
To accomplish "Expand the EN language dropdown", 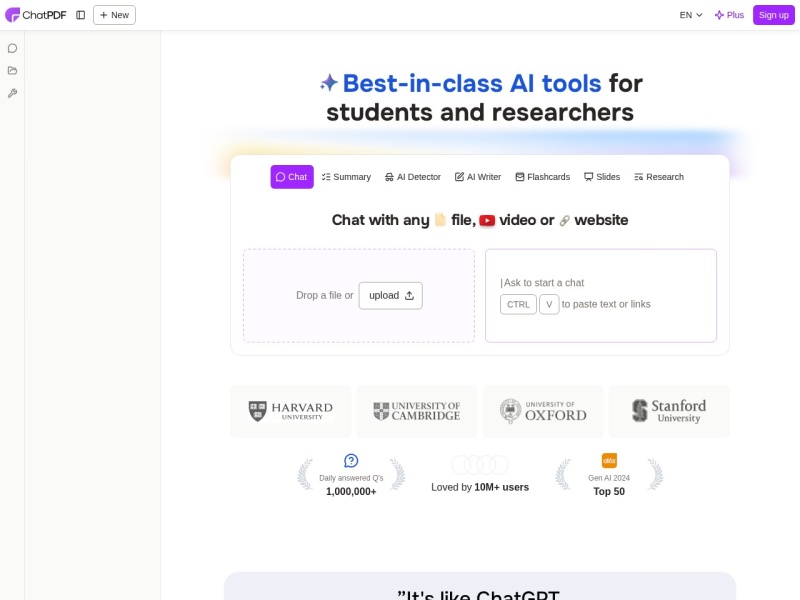I will 690,15.
